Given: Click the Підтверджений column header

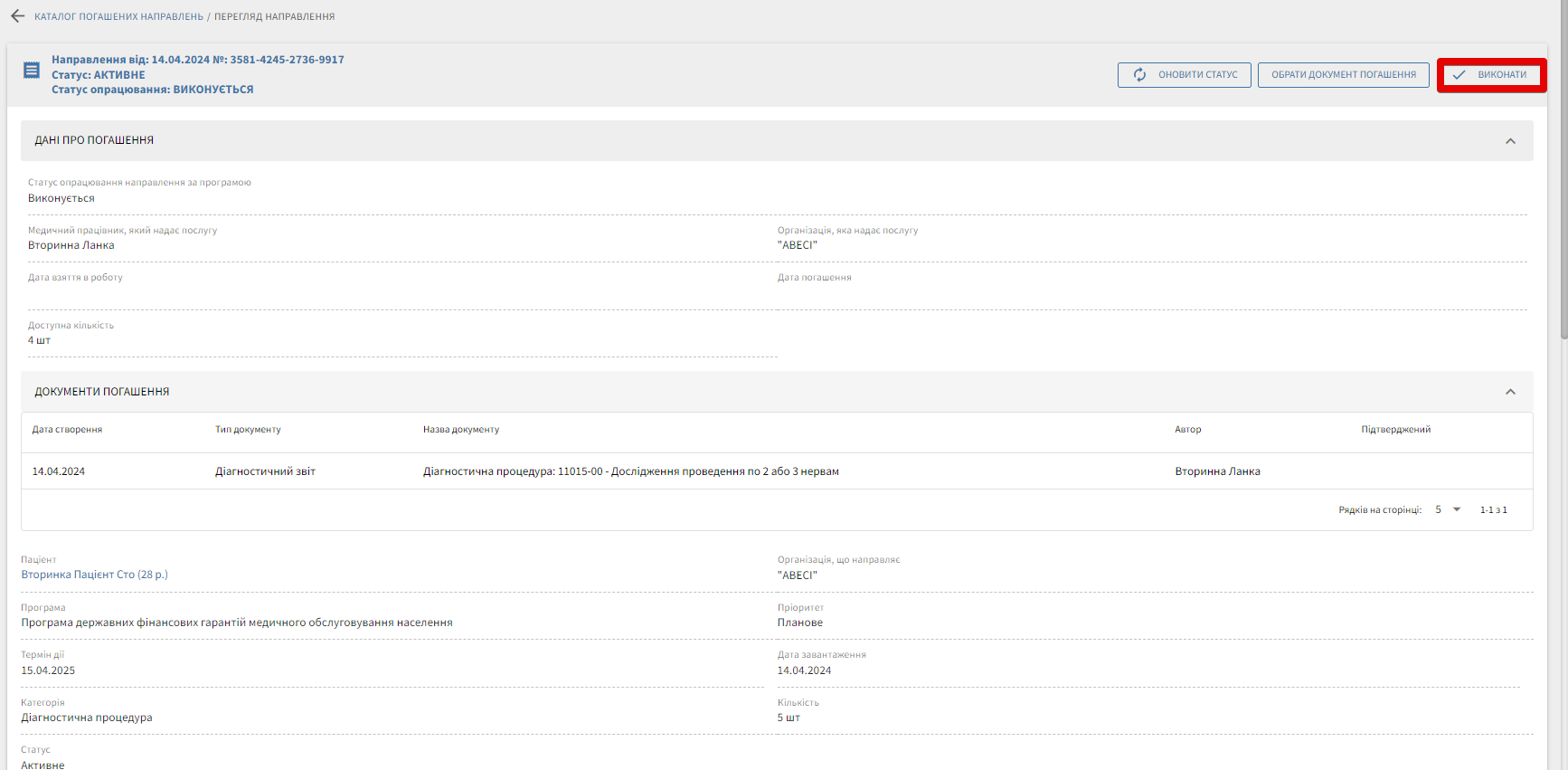Looking at the screenshot, I should click(x=1395, y=430).
